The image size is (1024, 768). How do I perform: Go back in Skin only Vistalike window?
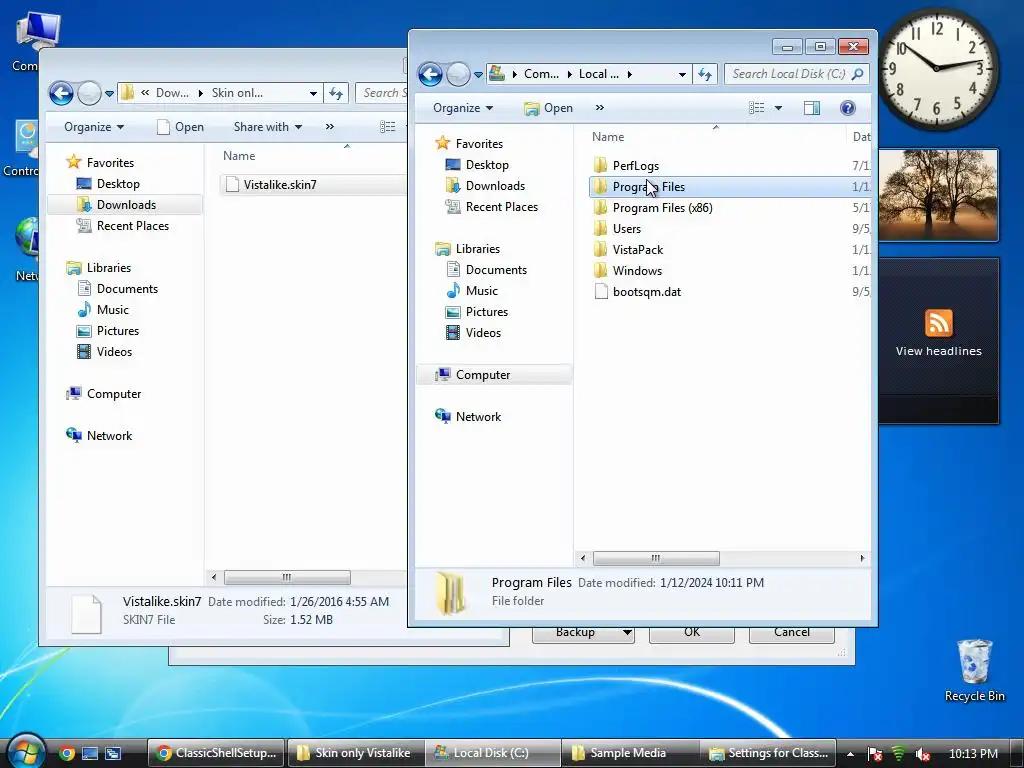(x=61, y=93)
